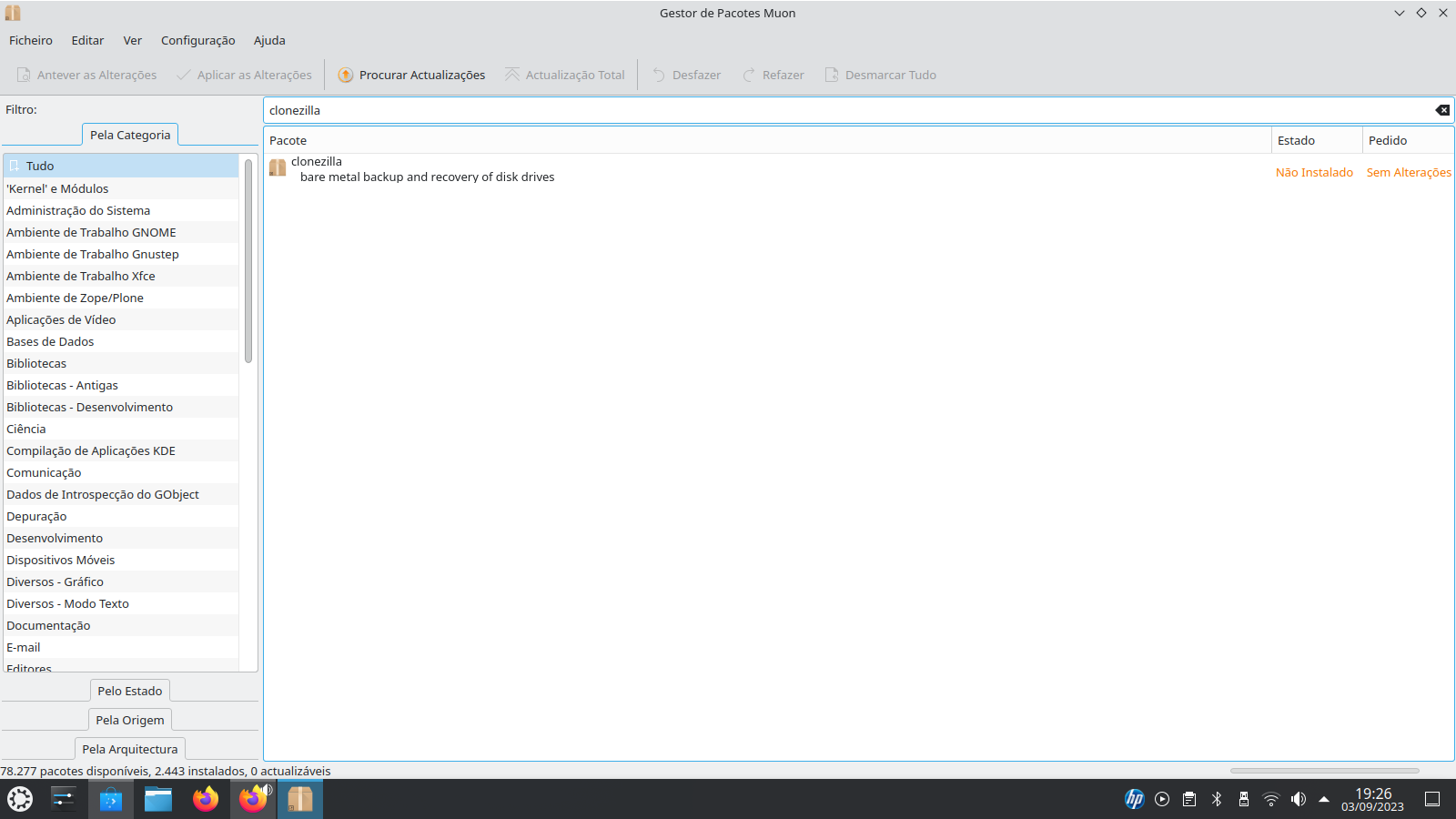This screenshot has height=819, width=1456.
Task: Select Bases de Dados category
Action: [x=121, y=341]
